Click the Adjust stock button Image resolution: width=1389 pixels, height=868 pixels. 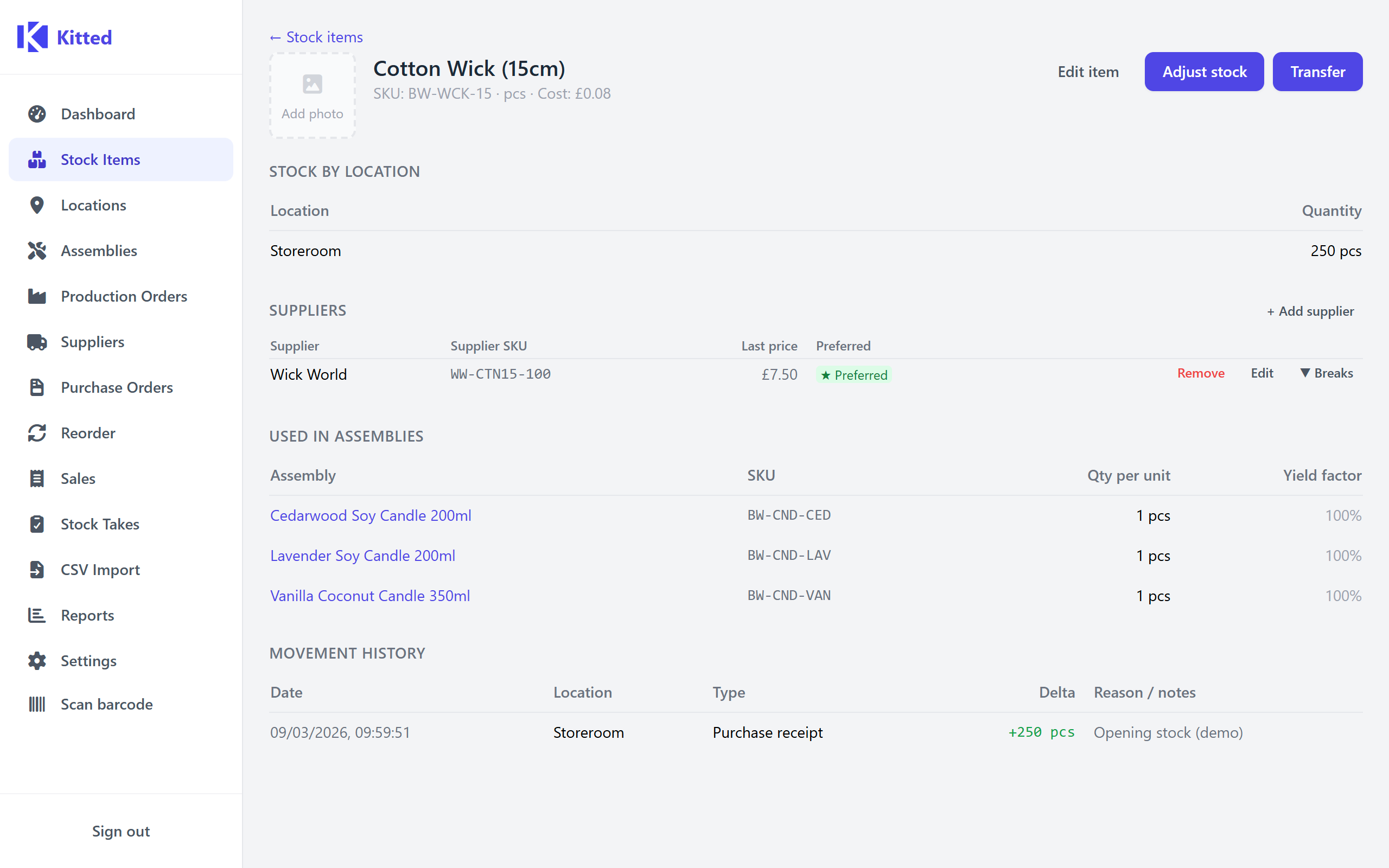[1203, 71]
